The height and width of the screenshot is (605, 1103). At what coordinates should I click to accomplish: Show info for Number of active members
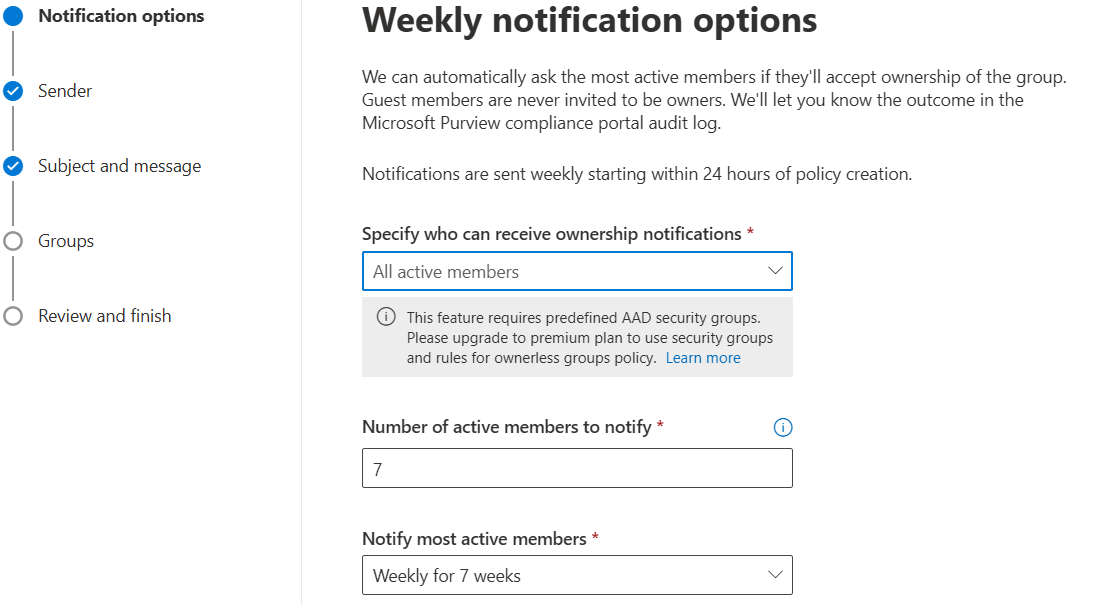[783, 428]
